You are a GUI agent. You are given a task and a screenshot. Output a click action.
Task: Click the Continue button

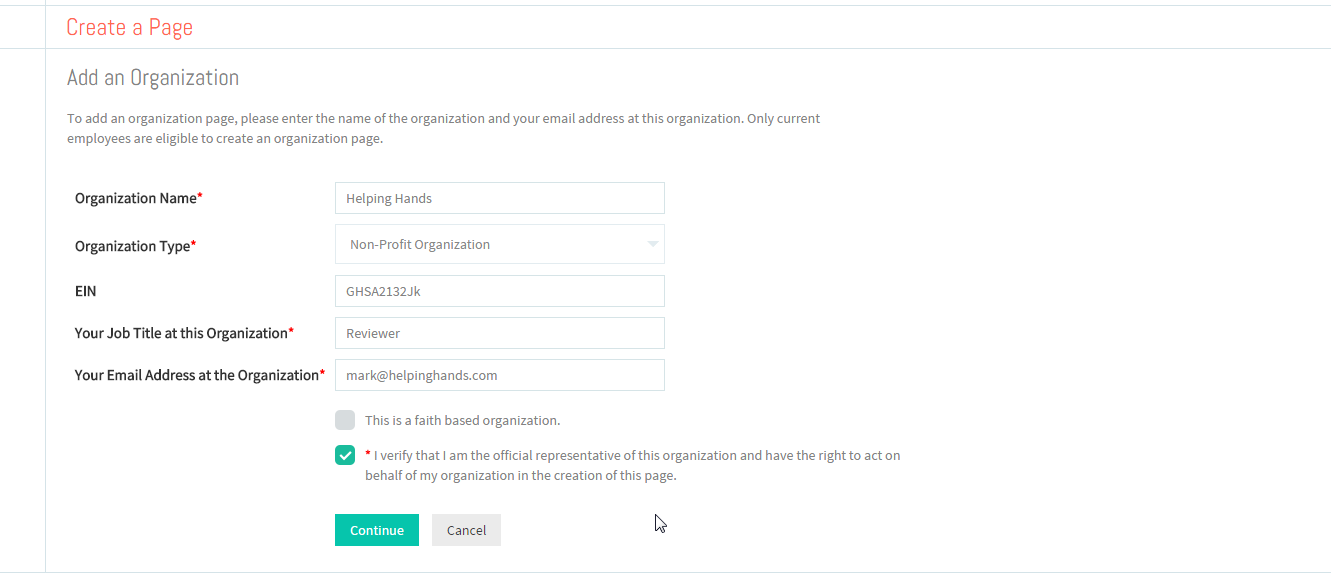pyautogui.click(x=377, y=530)
